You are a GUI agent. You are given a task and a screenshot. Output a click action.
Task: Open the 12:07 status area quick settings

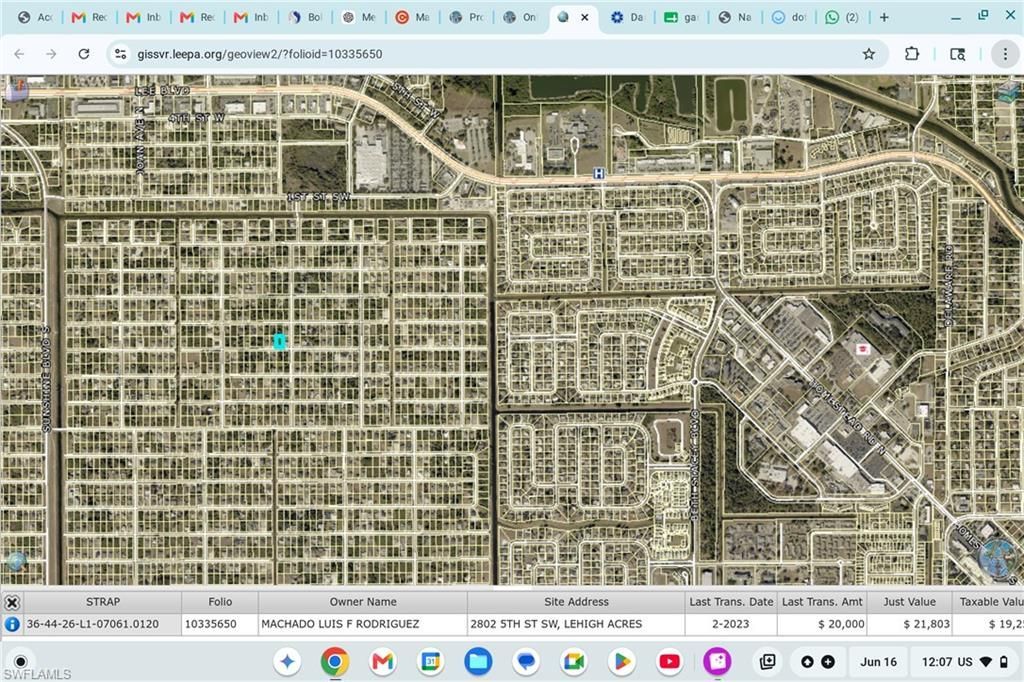965,662
